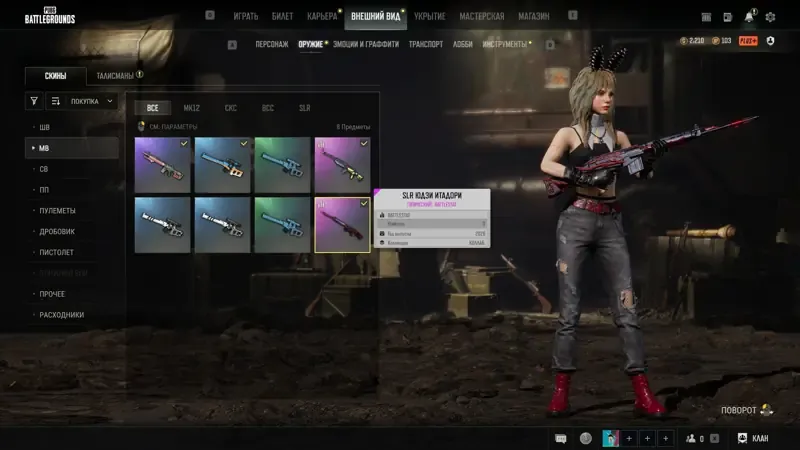The width and height of the screenshot is (800, 450).
Task: Click the gray X button next to friends count
Action: tap(714, 438)
